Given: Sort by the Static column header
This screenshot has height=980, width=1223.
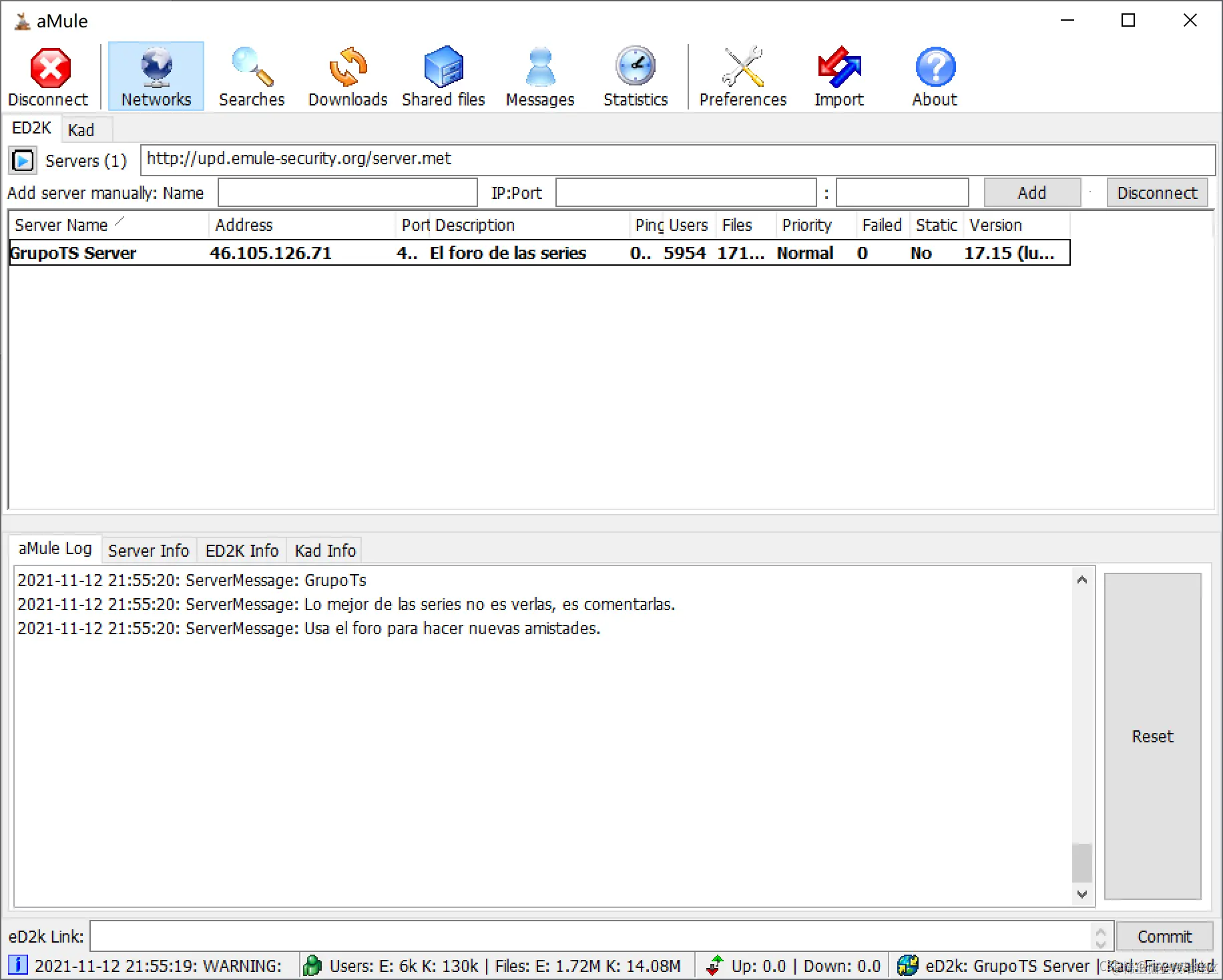Looking at the screenshot, I should [x=937, y=226].
